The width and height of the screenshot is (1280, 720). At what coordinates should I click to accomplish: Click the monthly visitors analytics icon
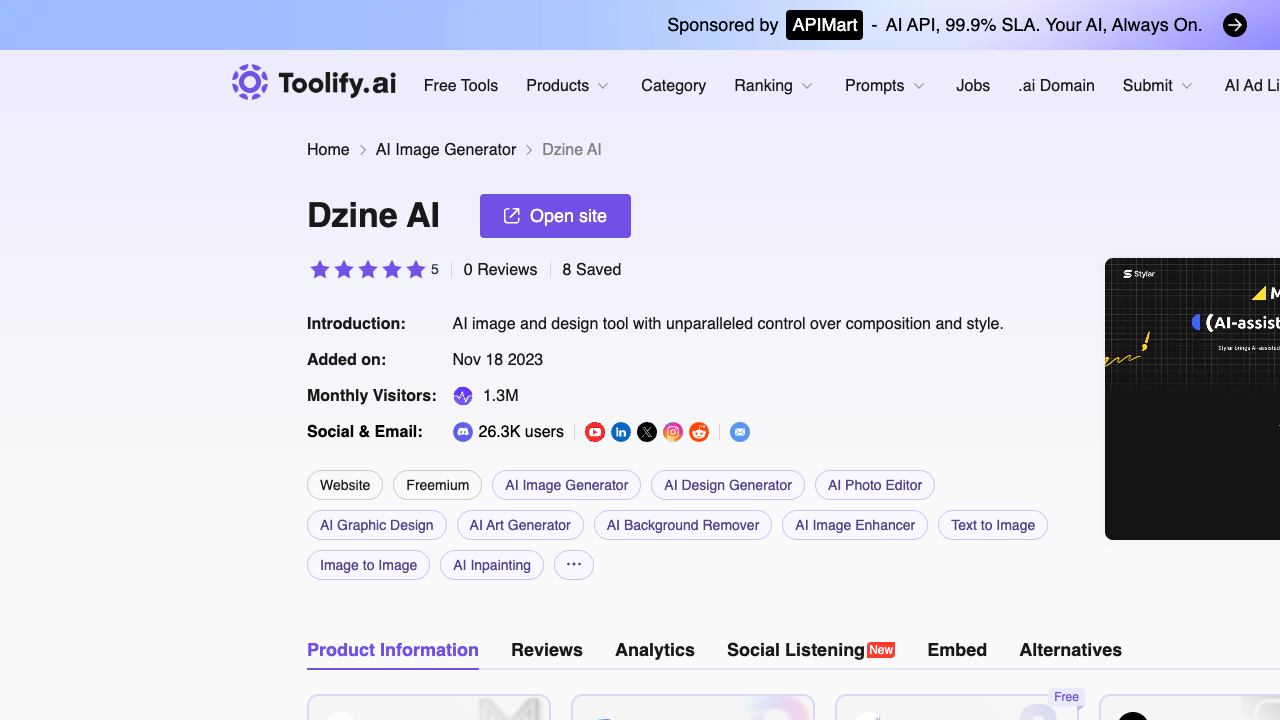(x=463, y=396)
